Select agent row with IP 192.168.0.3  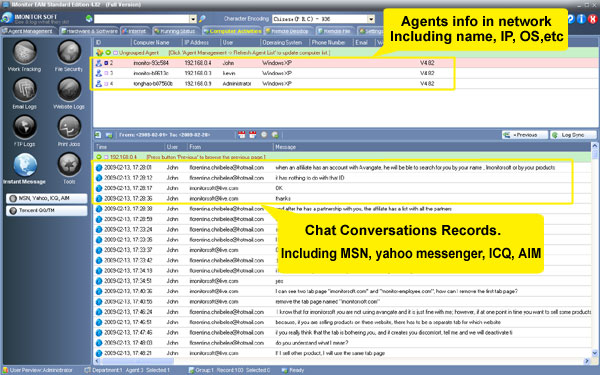346,73
